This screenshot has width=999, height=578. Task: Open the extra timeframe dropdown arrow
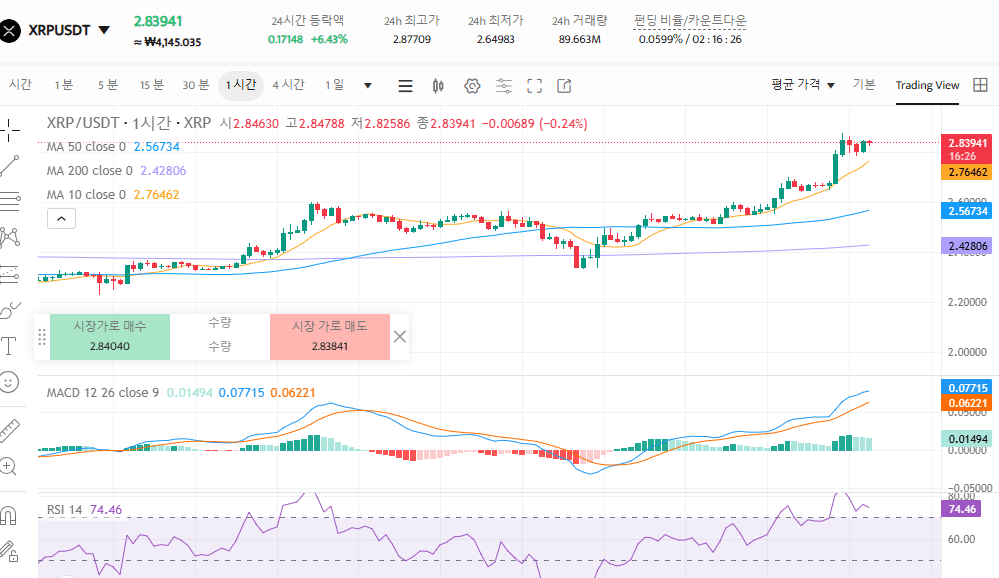[366, 86]
